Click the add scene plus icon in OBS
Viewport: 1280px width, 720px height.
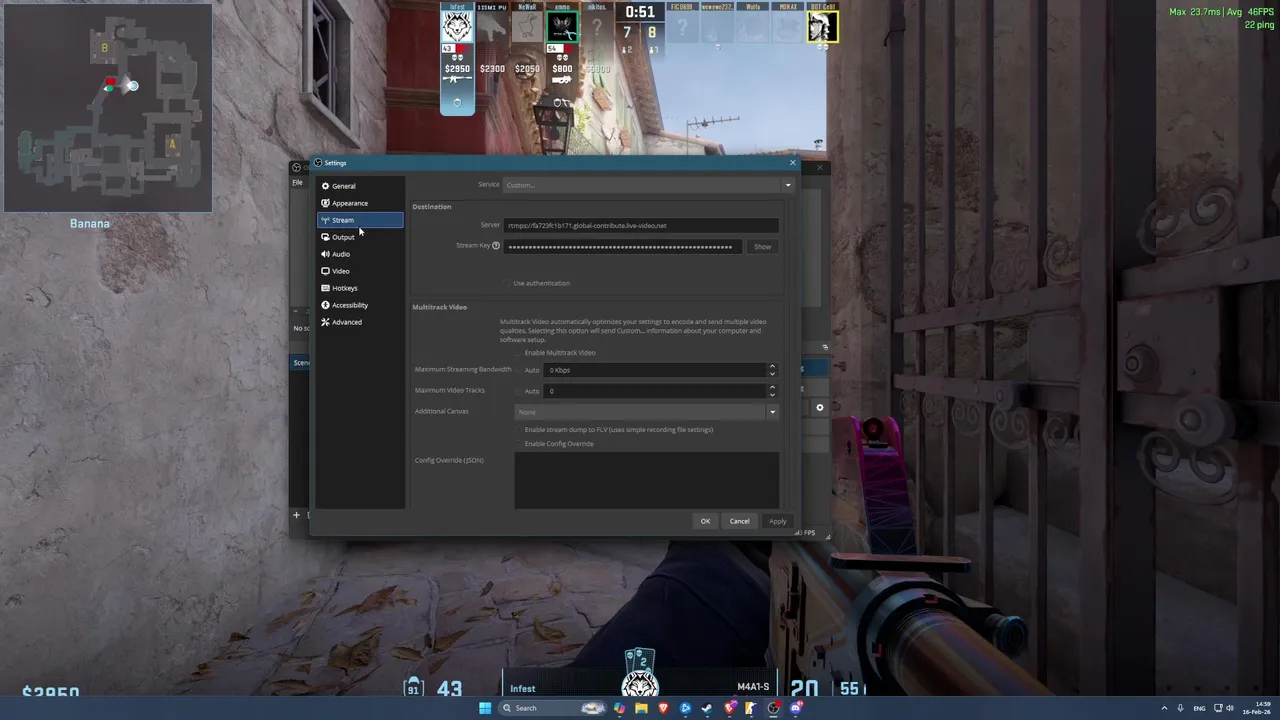tap(296, 515)
